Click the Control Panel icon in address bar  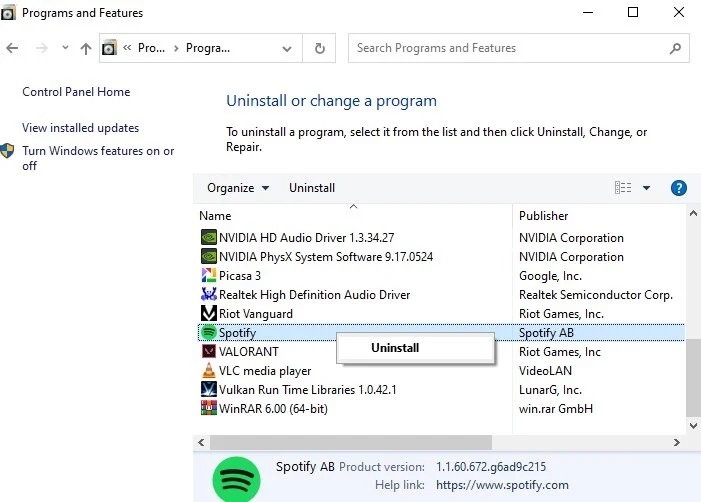coord(109,48)
